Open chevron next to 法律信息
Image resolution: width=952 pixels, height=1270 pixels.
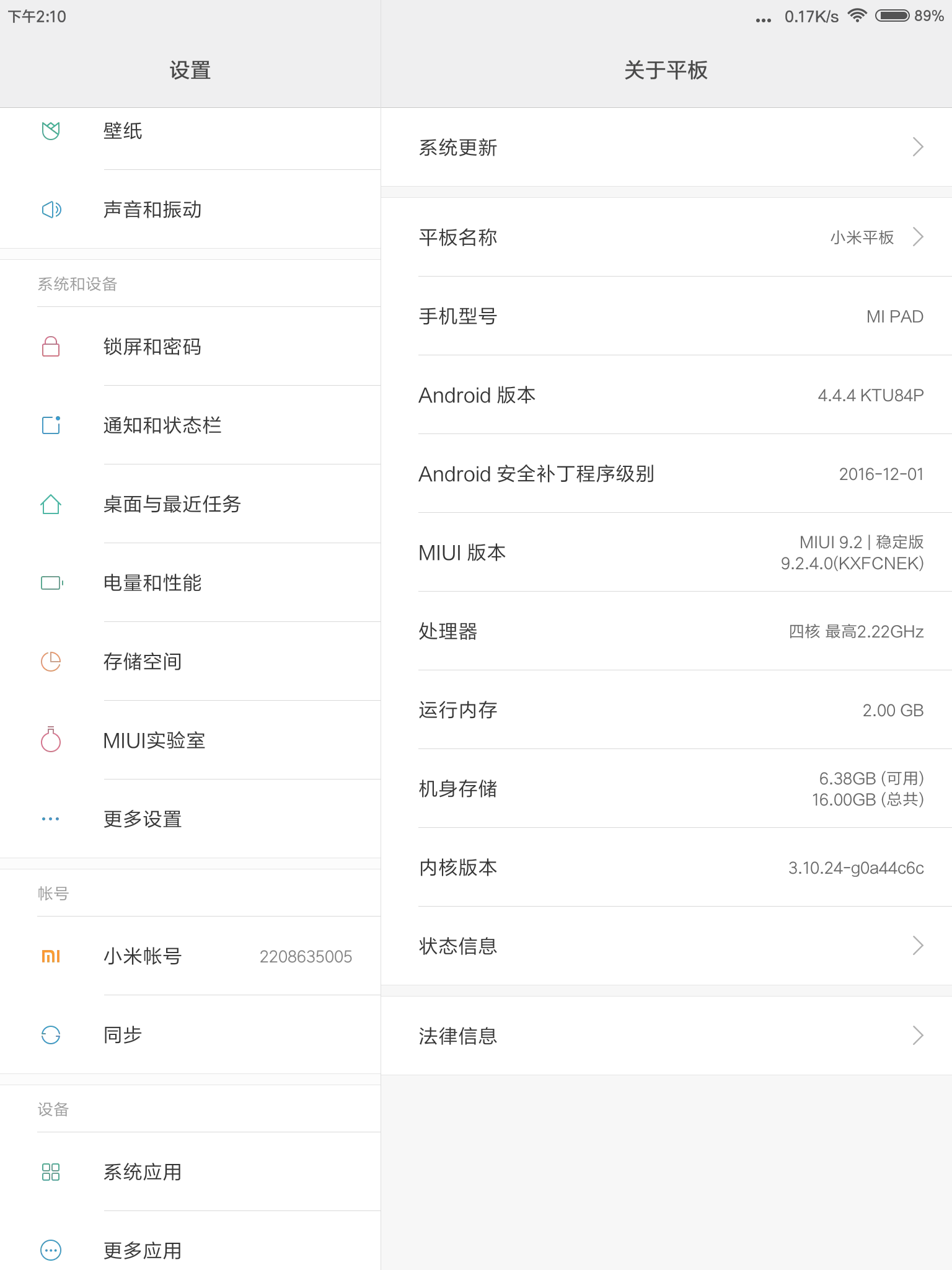tap(918, 1036)
